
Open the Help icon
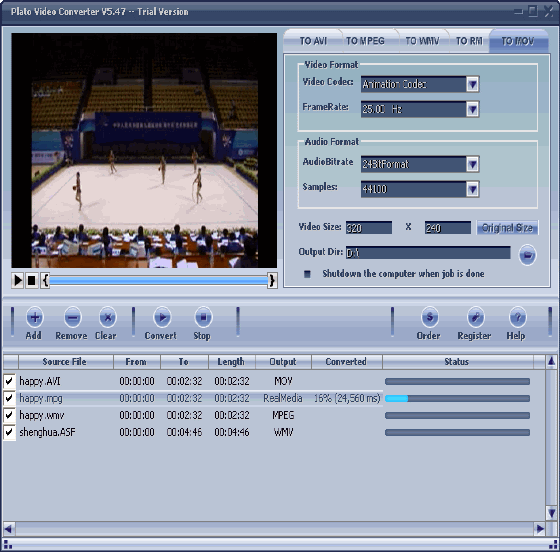tap(518, 317)
